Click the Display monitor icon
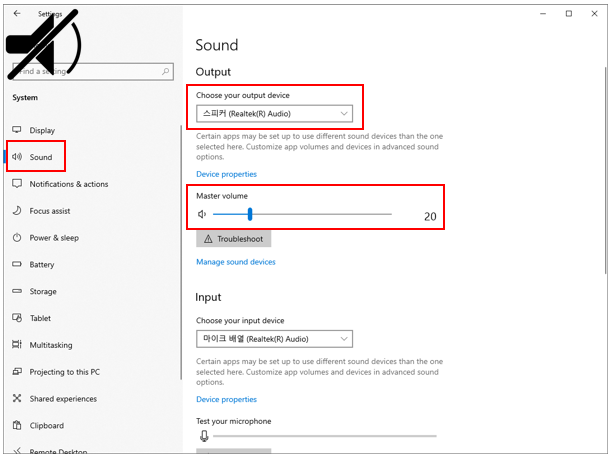Screen dimensions: 614x458 17,130
